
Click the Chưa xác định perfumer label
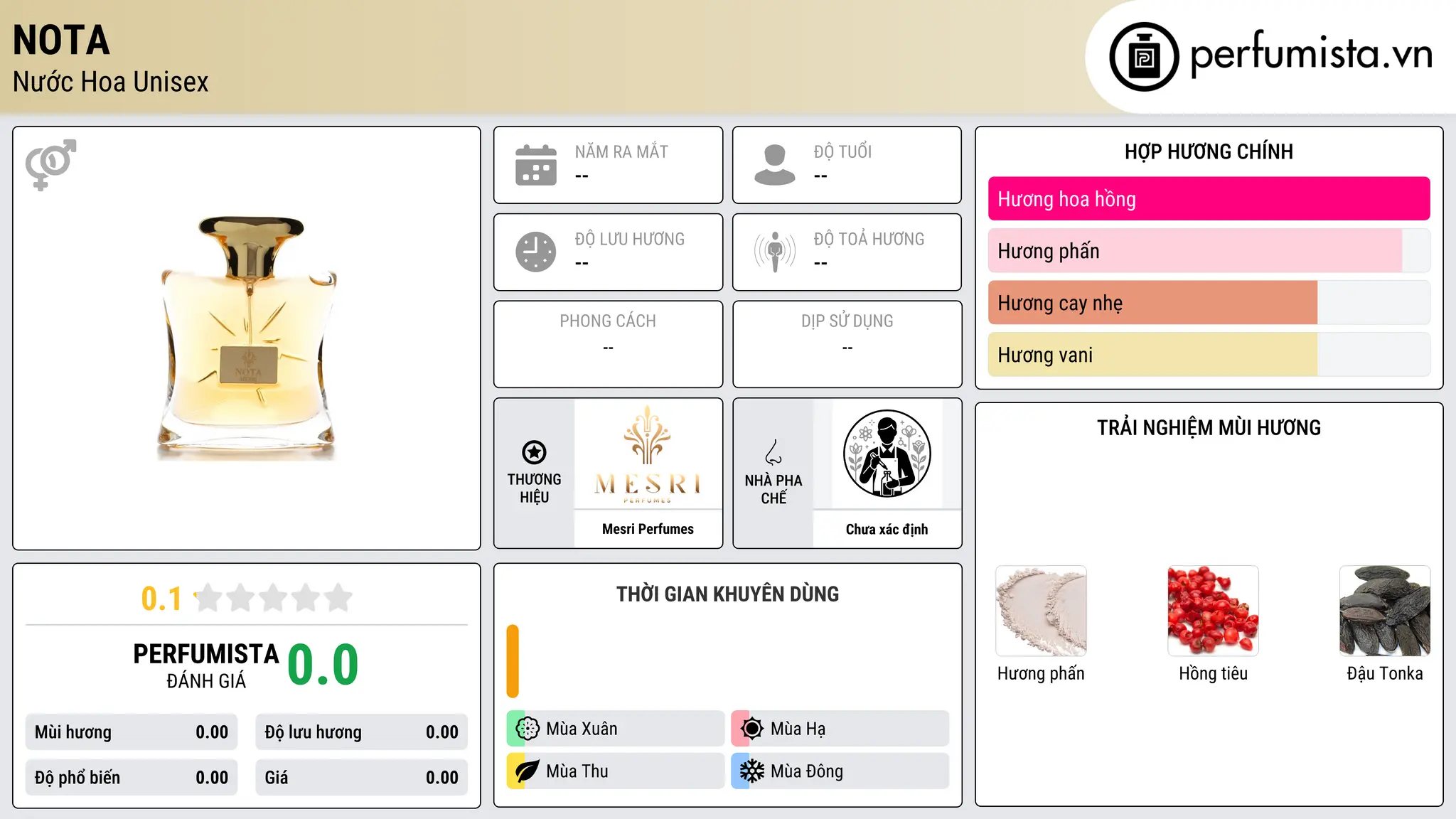(887, 529)
